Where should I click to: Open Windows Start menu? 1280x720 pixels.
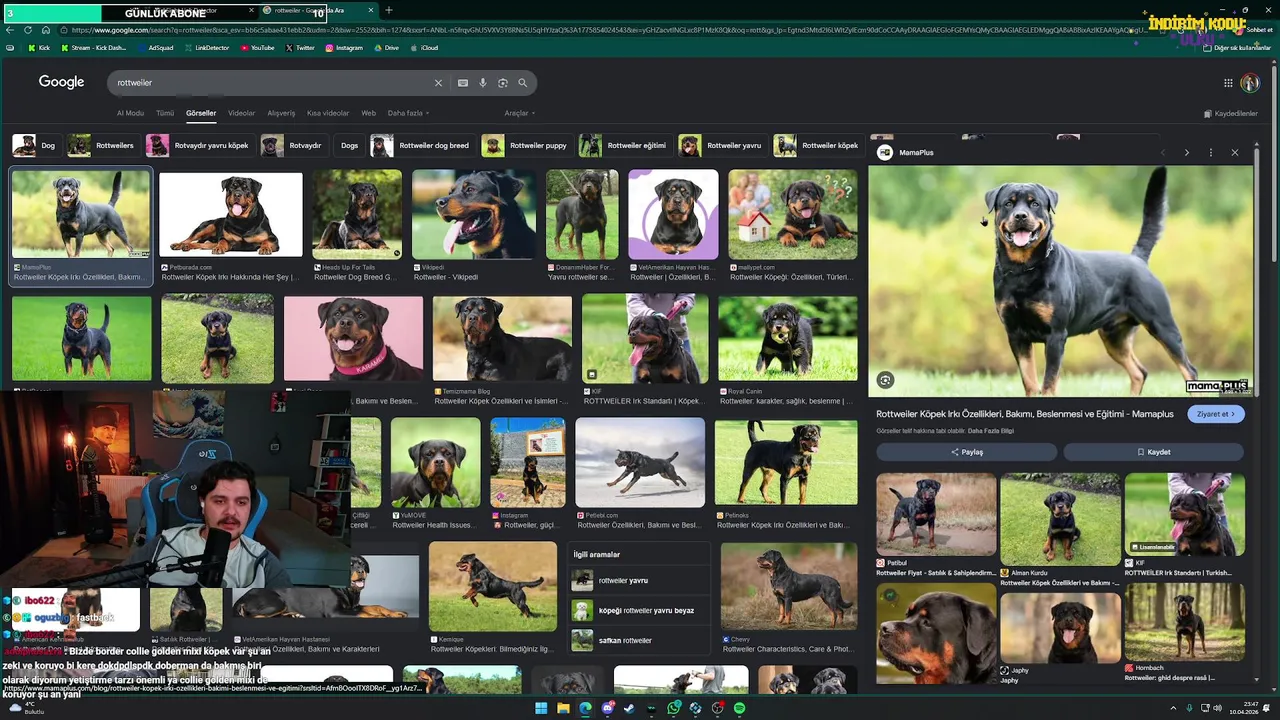(x=541, y=708)
